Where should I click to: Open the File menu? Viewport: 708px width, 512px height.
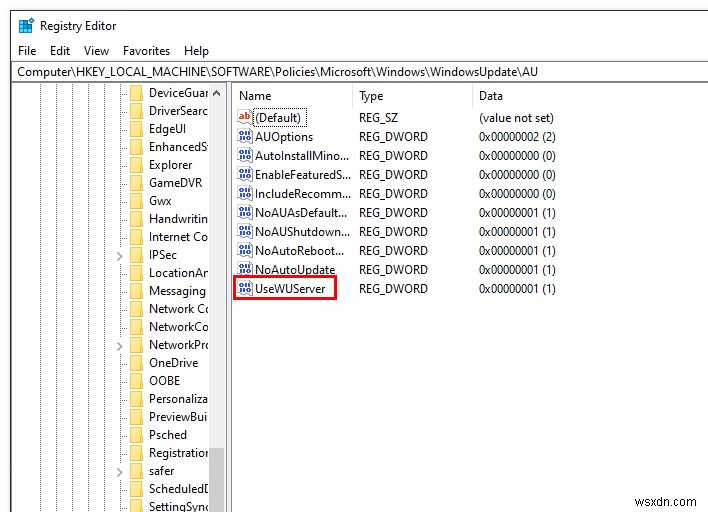pyautogui.click(x=27, y=51)
